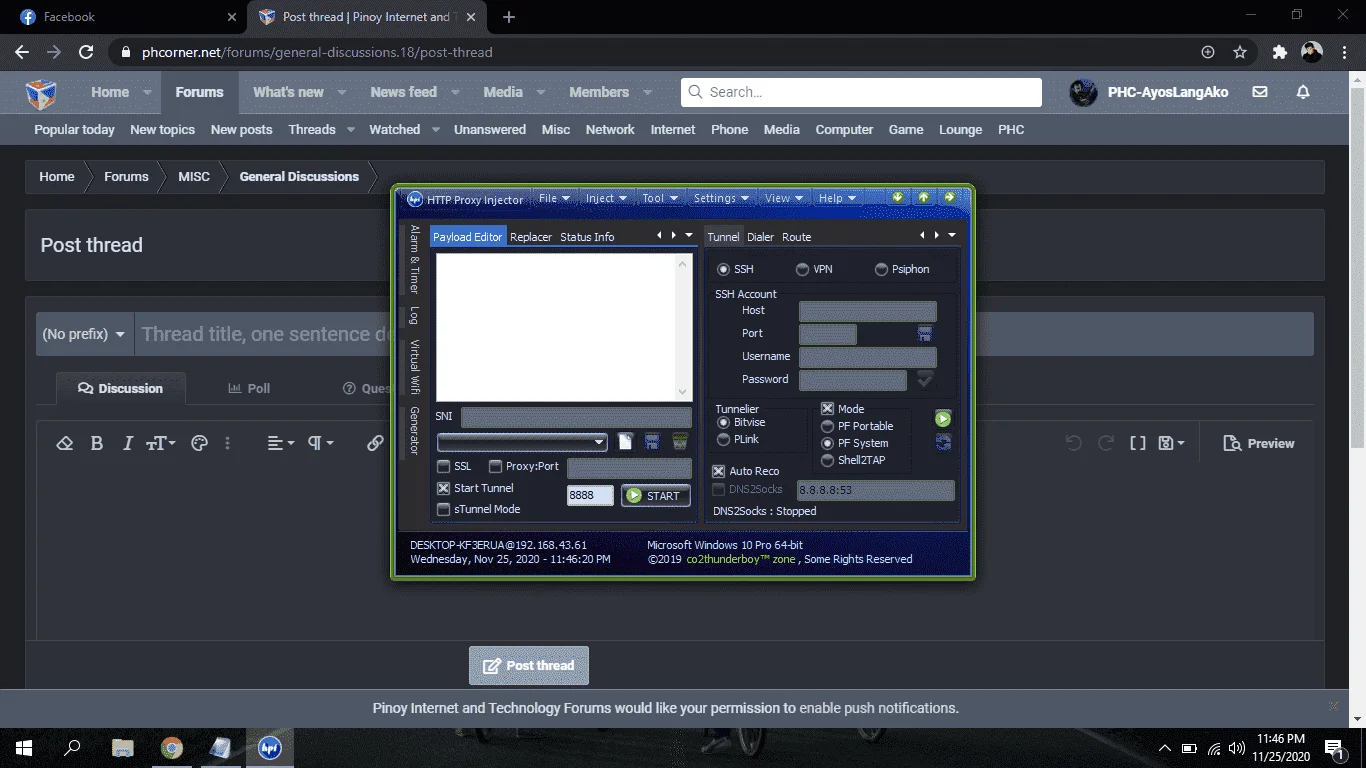Open the View menu dropdown in Injector
Viewport: 1366px width, 768px height.
click(x=785, y=198)
